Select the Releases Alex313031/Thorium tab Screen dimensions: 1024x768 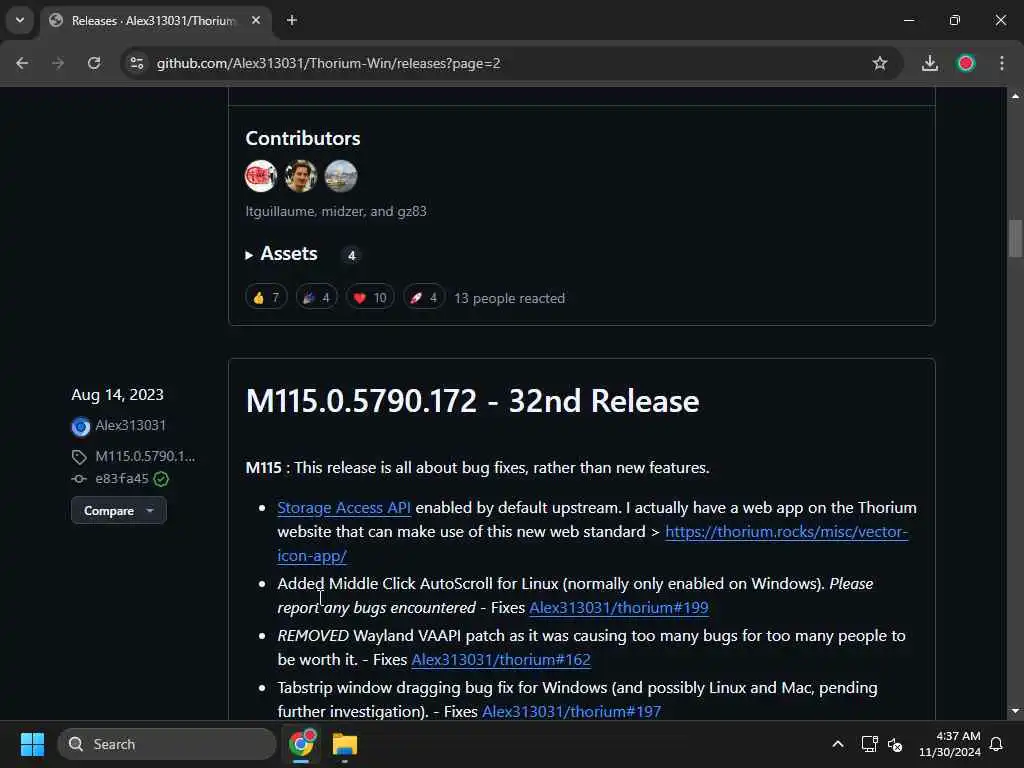point(154,21)
